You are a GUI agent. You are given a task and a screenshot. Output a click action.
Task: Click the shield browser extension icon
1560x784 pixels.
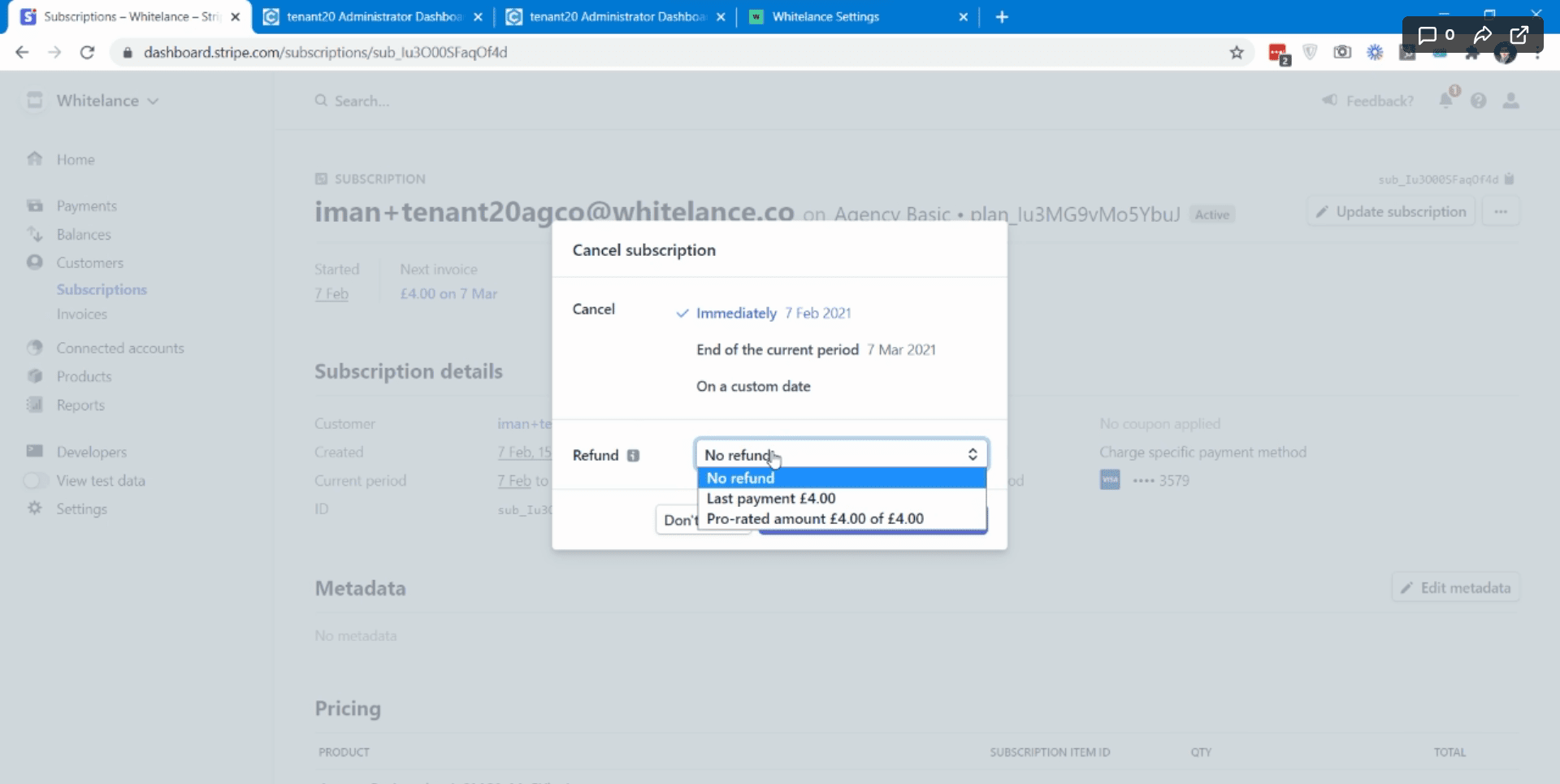click(x=1310, y=53)
